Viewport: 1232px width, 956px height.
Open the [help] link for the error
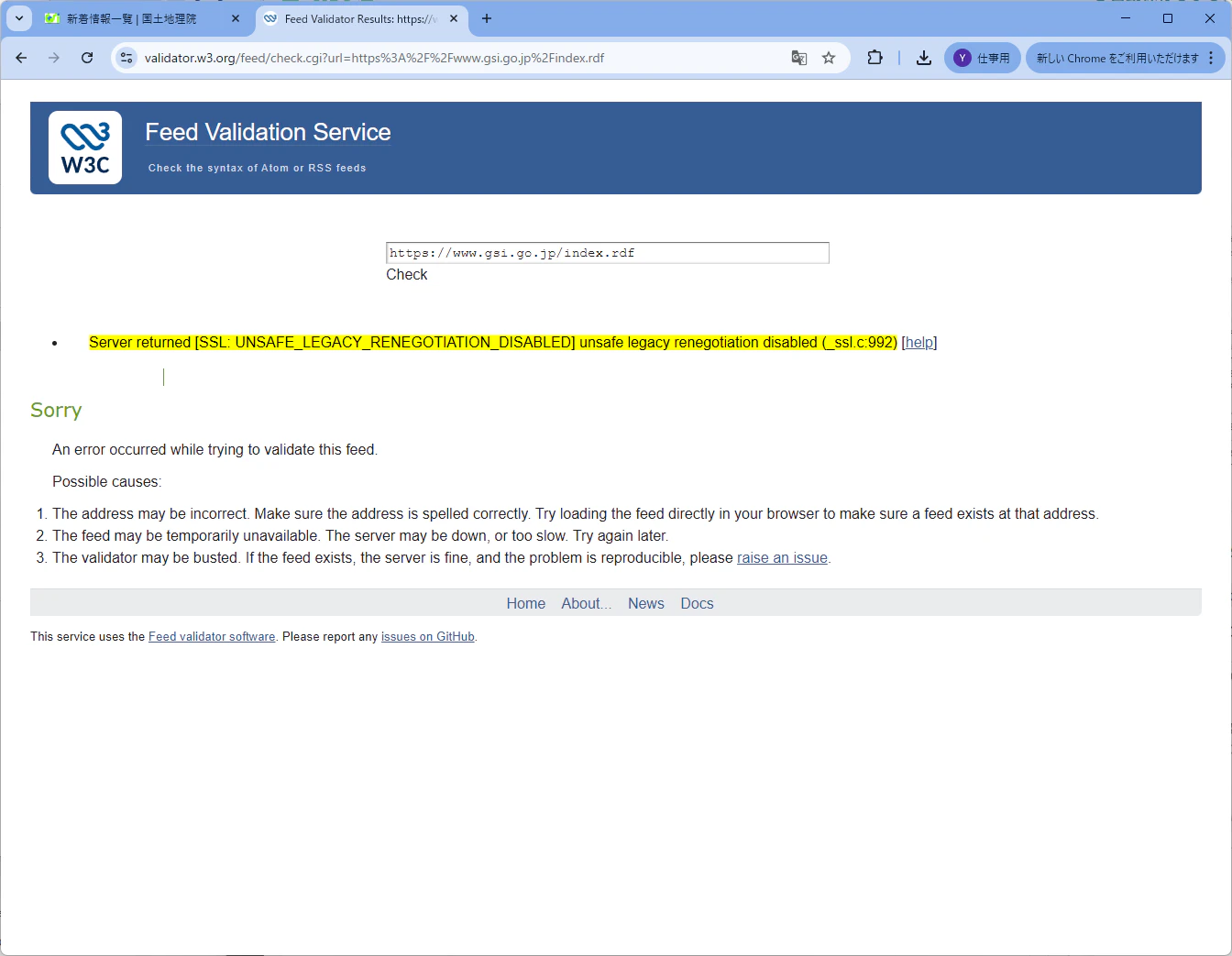(x=919, y=343)
